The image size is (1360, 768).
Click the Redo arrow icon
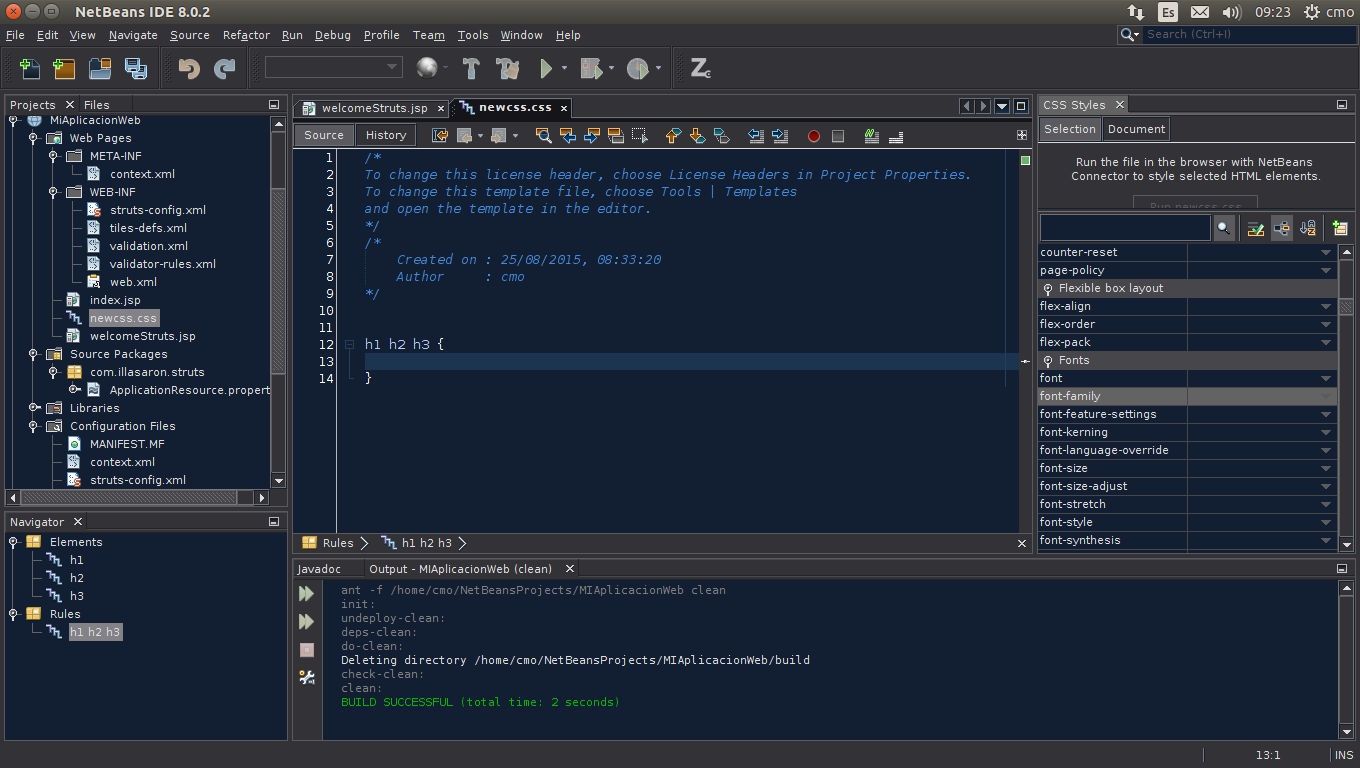point(224,68)
